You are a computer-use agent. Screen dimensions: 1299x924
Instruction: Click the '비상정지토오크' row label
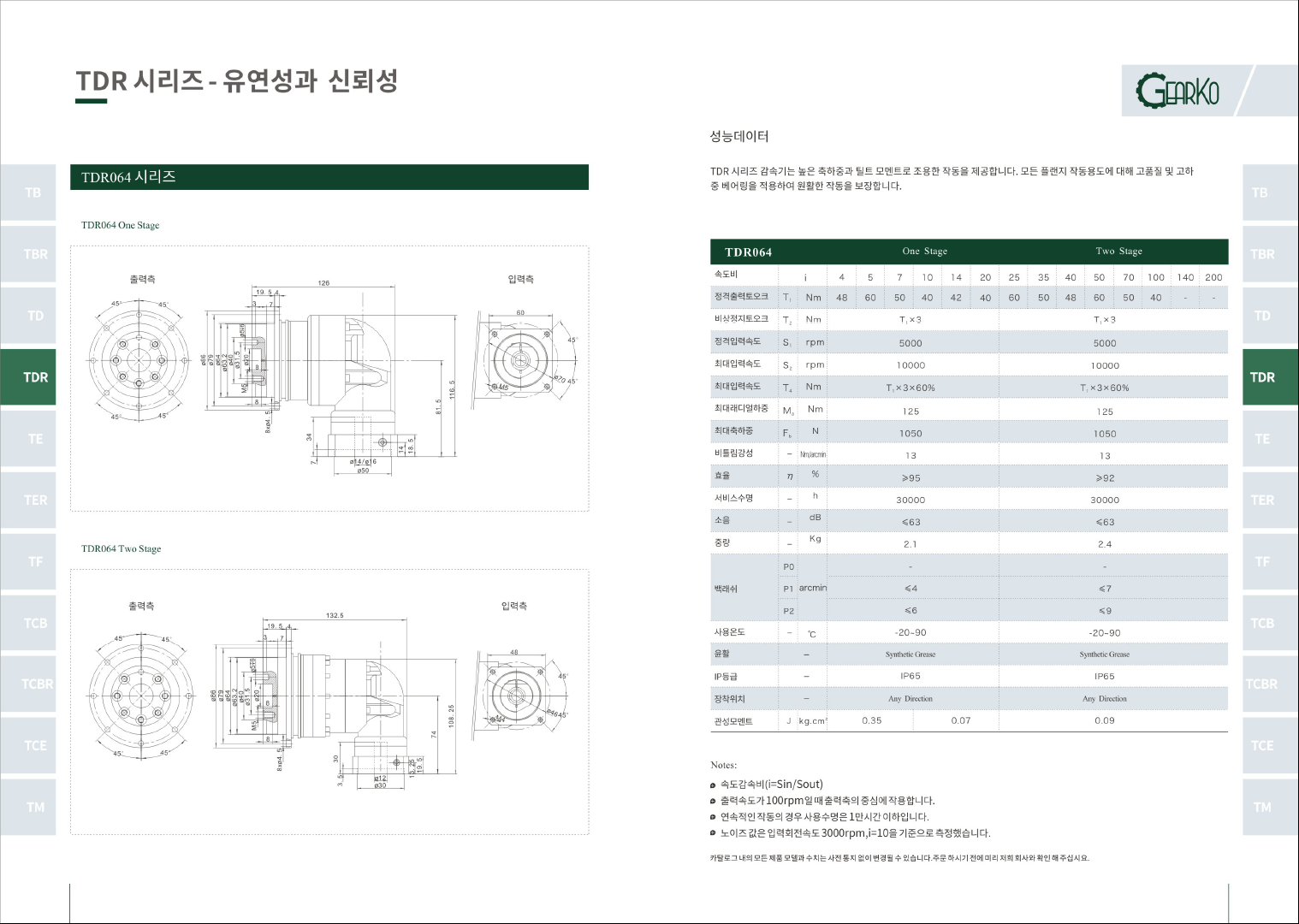coord(741,319)
